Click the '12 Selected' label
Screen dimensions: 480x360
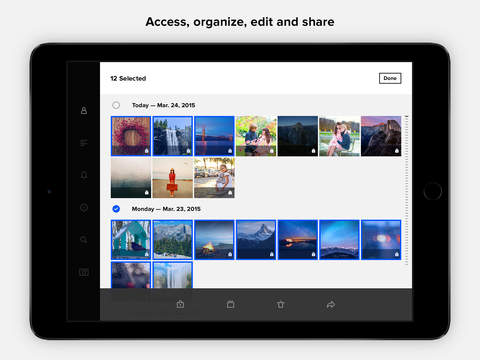click(x=128, y=79)
